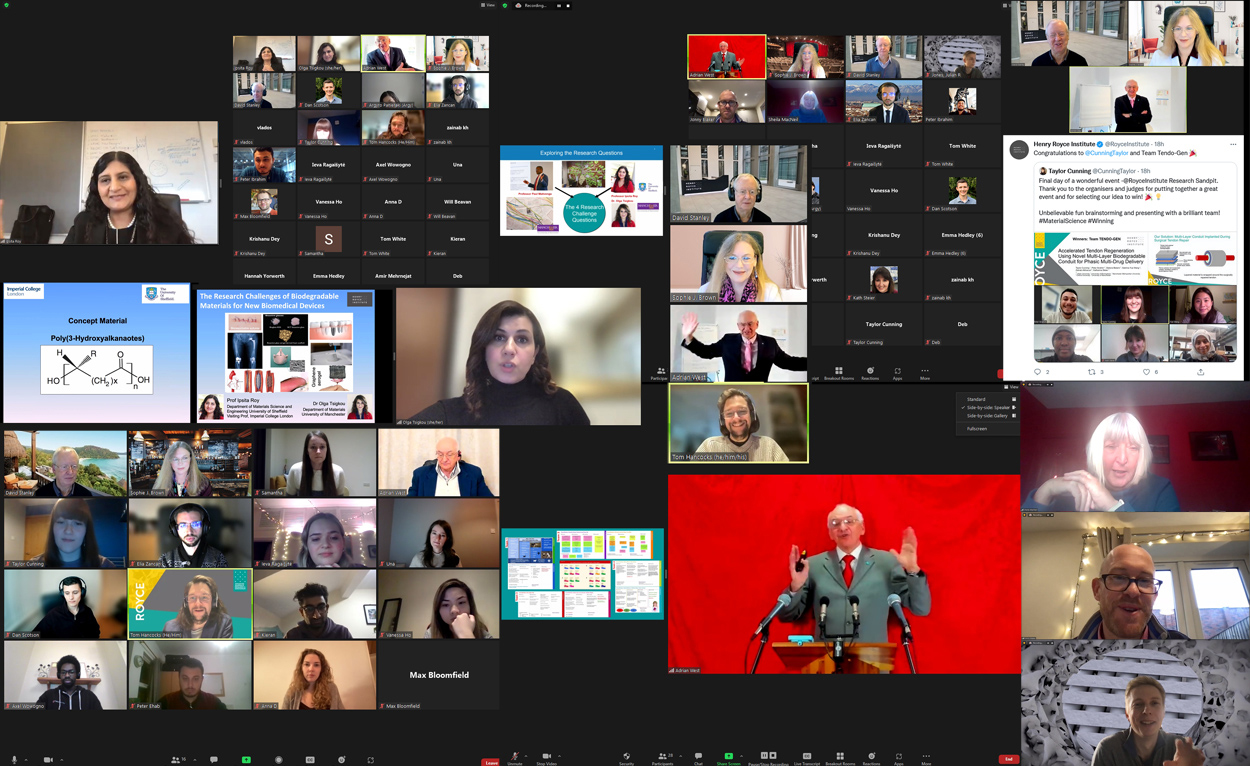Open the Security shield icon
1250x766 pixels.
coord(626,757)
